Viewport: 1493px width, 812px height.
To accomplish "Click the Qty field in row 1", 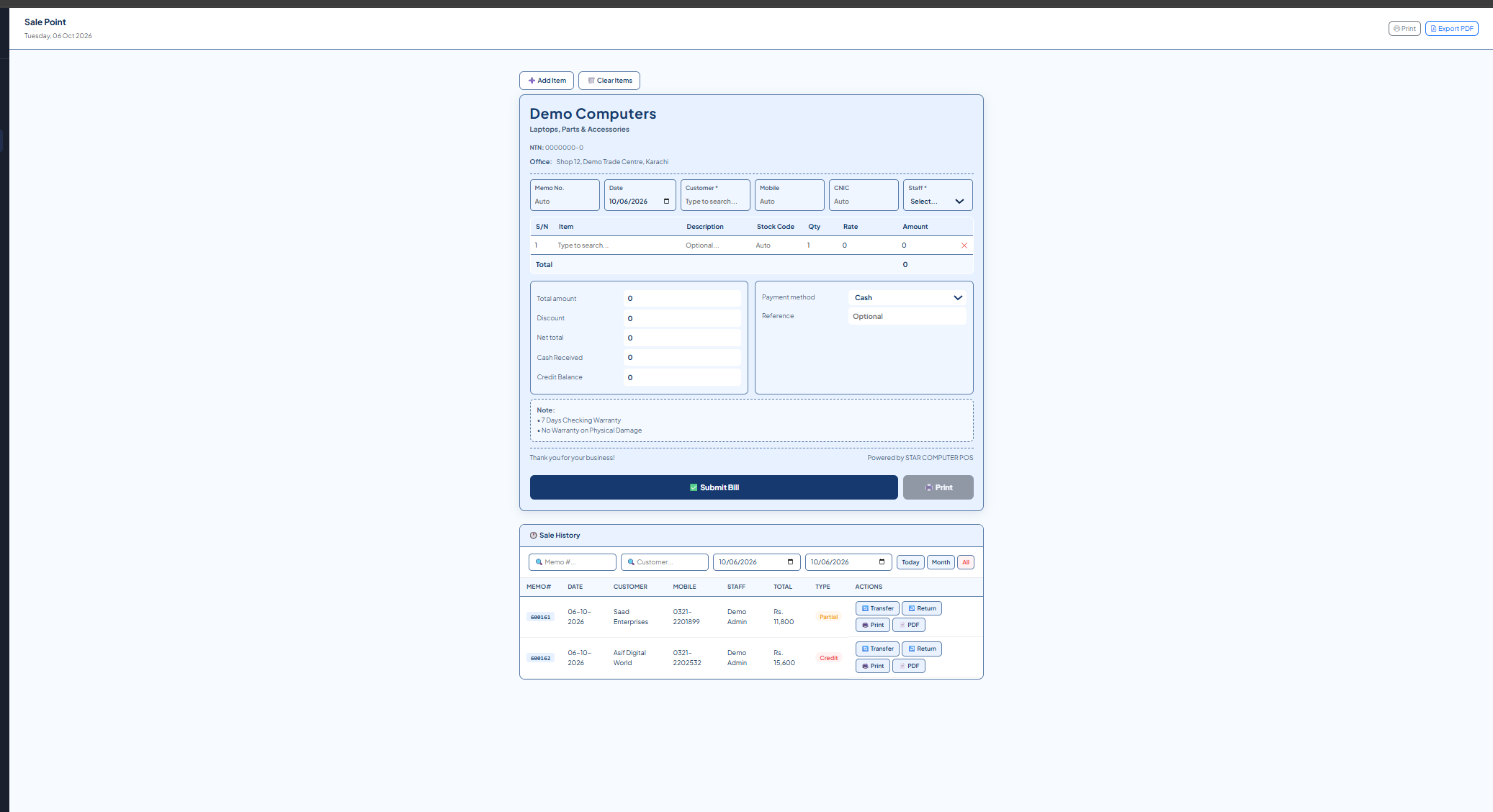I will 821,245.
